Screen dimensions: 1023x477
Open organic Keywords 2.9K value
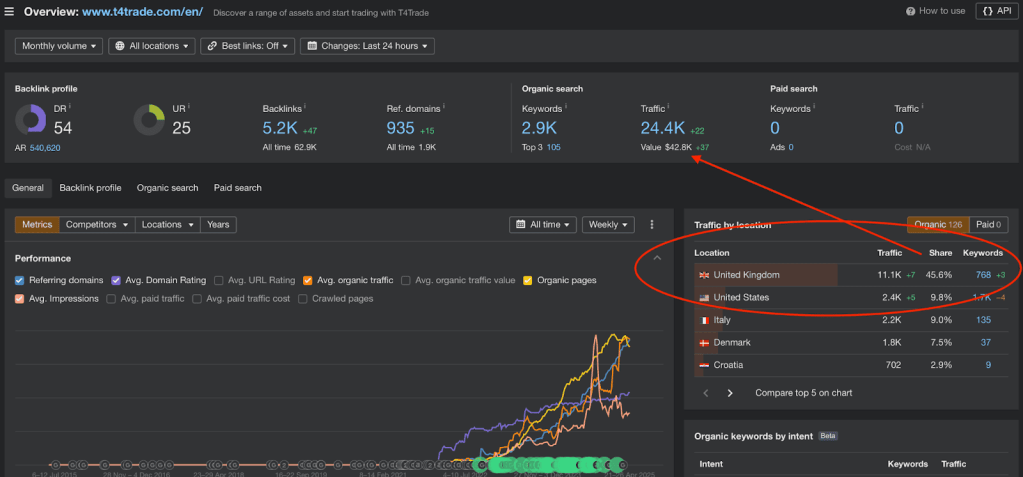coord(540,128)
